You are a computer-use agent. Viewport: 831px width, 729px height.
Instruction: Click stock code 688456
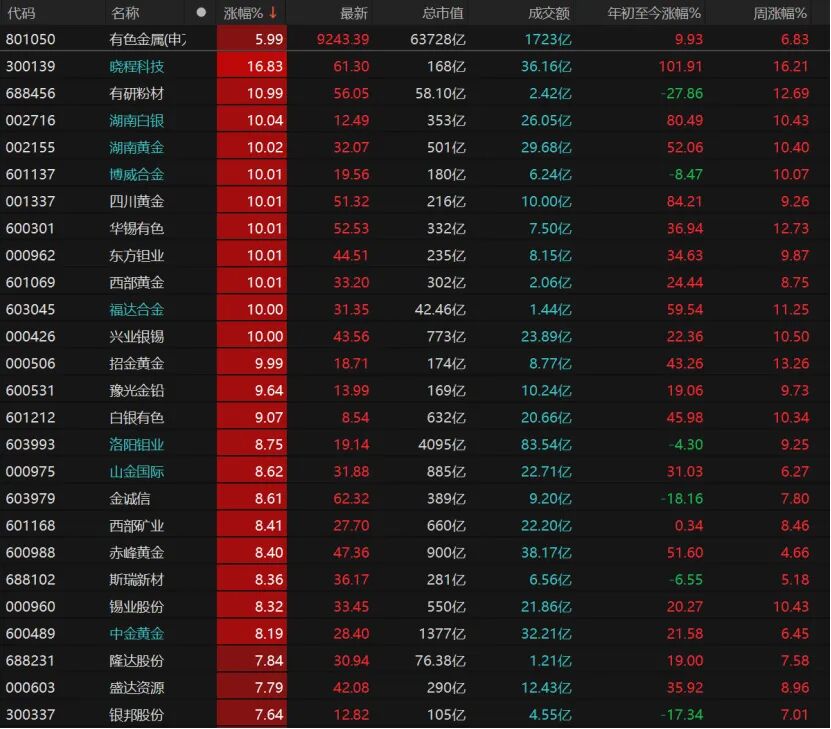pos(30,94)
